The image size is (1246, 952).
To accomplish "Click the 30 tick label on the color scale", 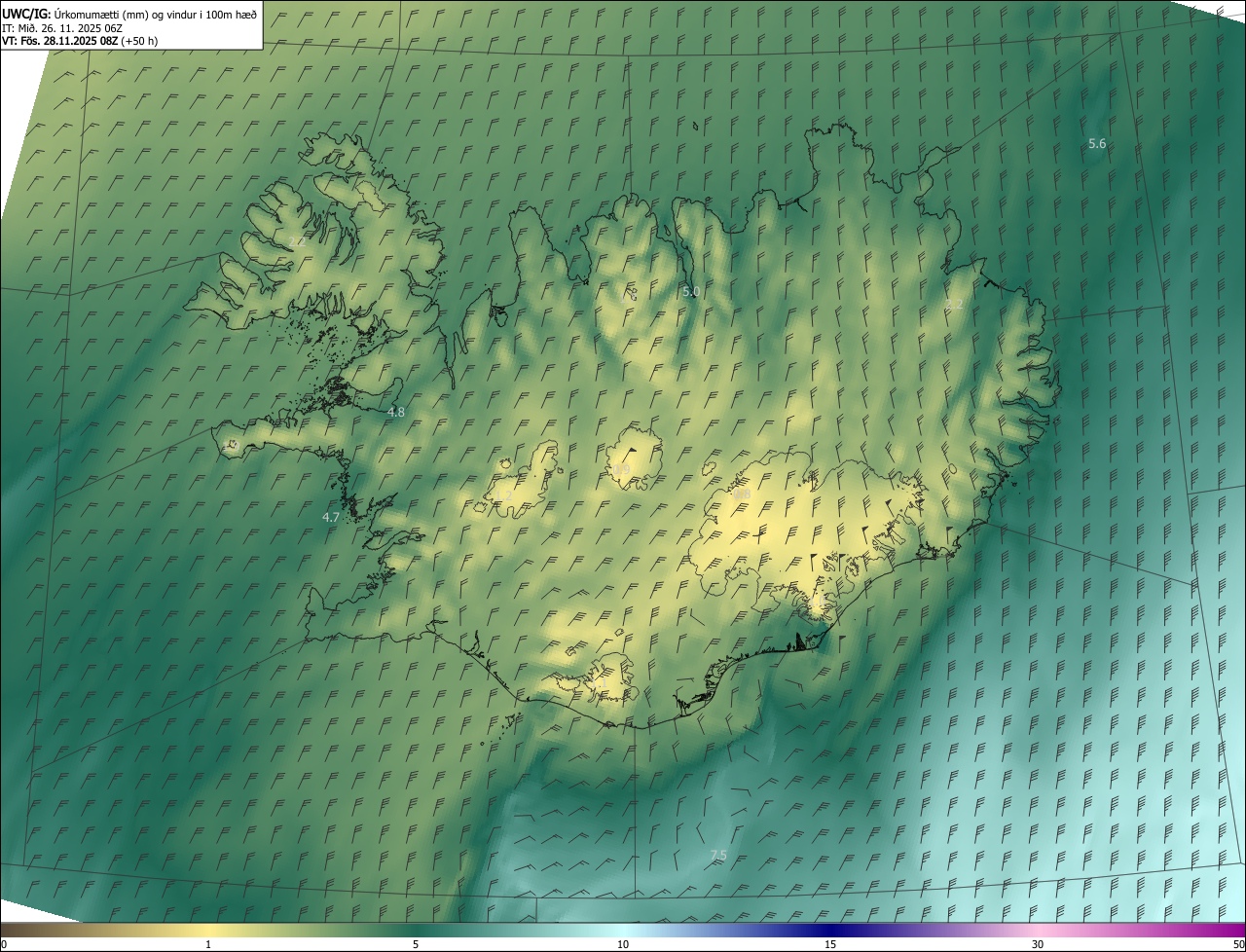I will point(1038,945).
